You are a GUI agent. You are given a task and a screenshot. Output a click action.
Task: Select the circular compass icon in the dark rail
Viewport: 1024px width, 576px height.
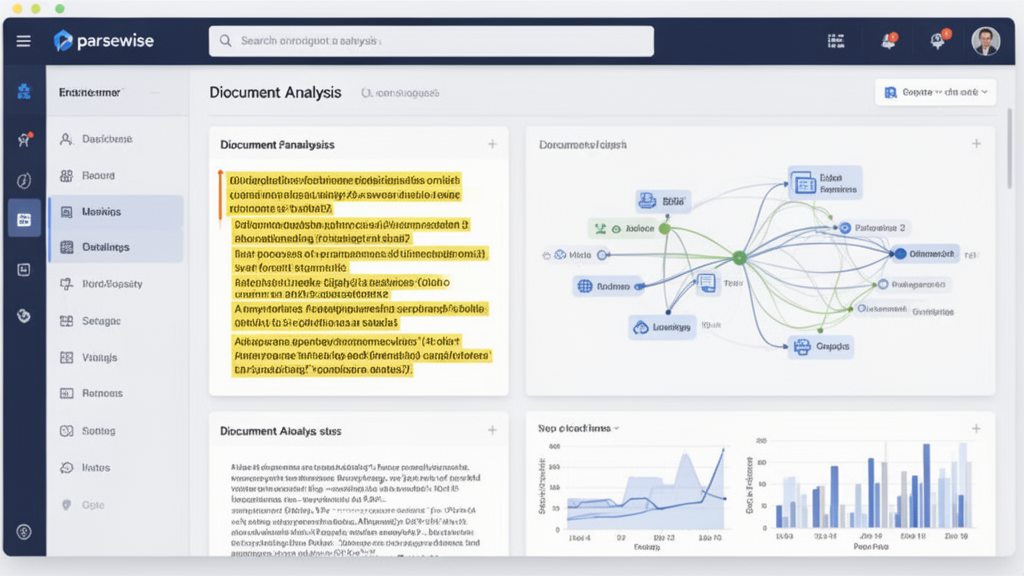[x=24, y=180]
